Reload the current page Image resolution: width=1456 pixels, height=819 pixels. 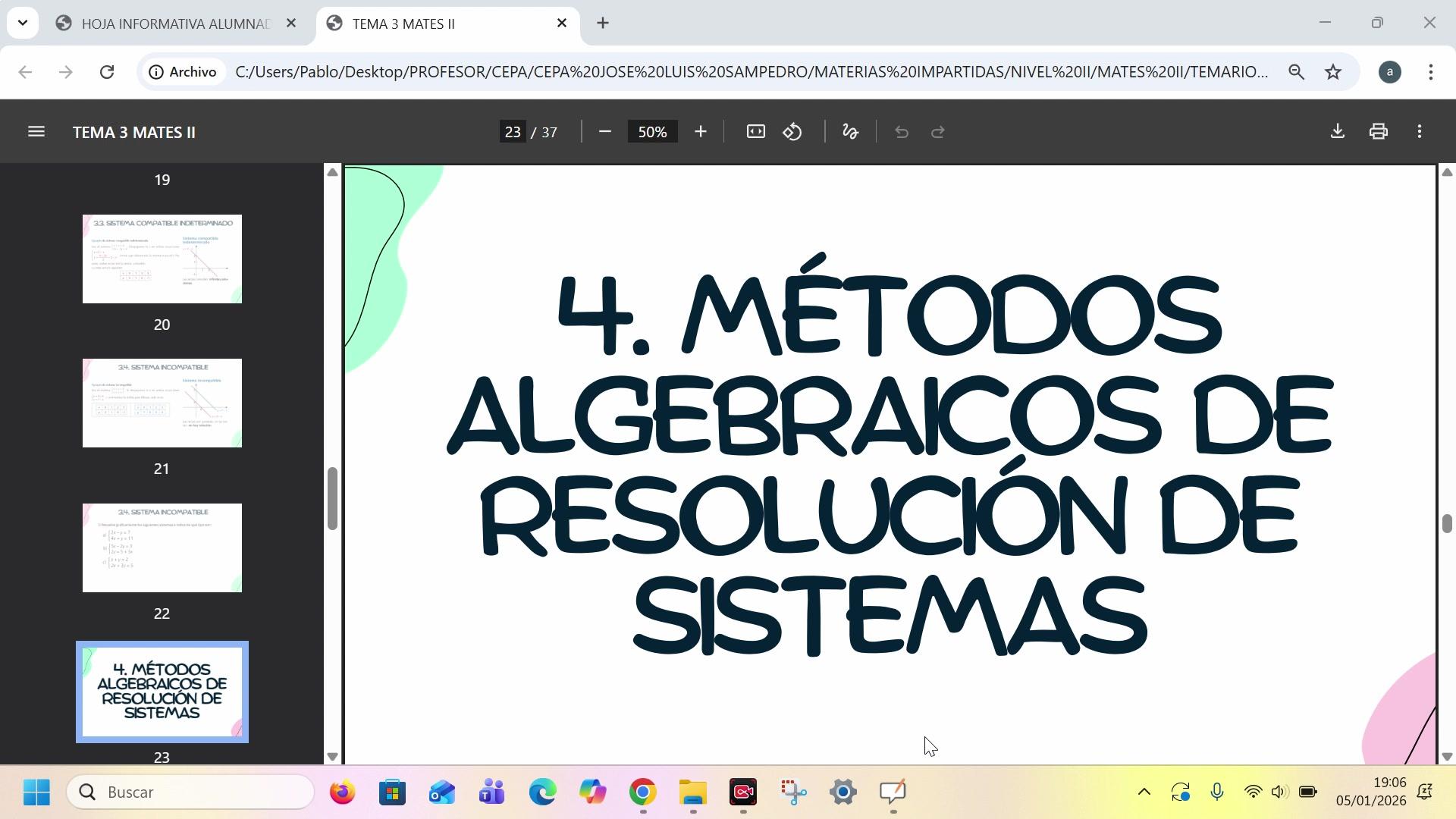point(107,72)
